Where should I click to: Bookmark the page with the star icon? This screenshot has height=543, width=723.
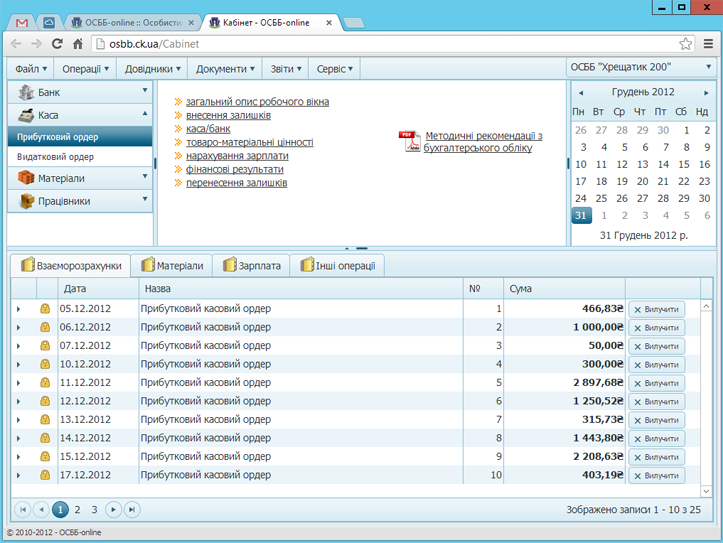[686, 44]
